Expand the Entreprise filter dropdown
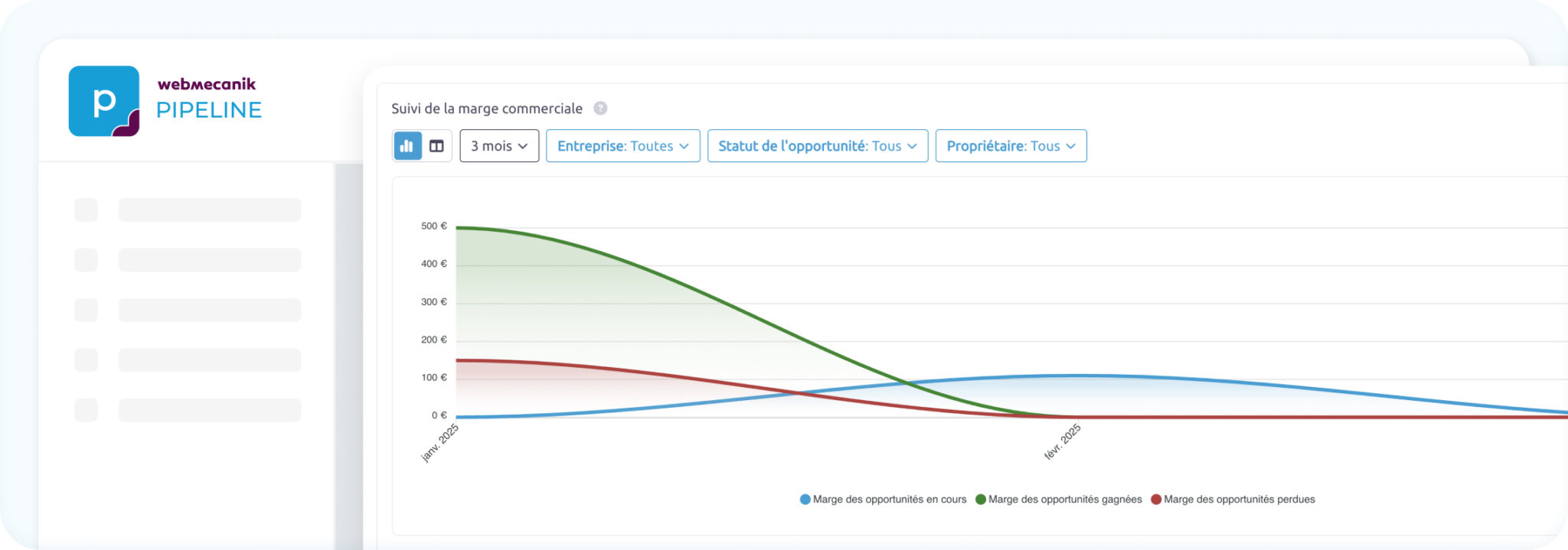The height and width of the screenshot is (550, 1568). (x=622, y=146)
